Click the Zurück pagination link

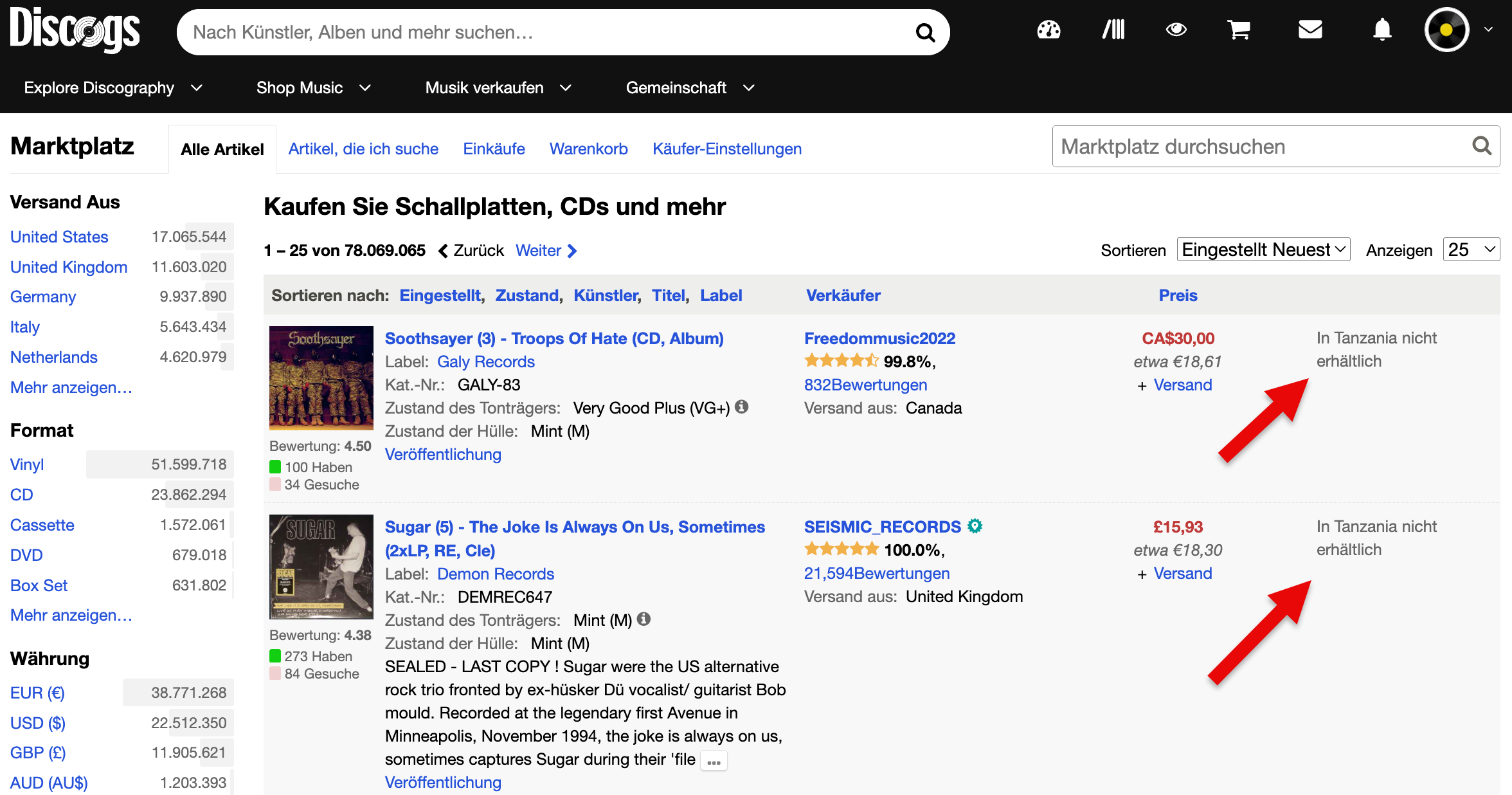[471, 250]
